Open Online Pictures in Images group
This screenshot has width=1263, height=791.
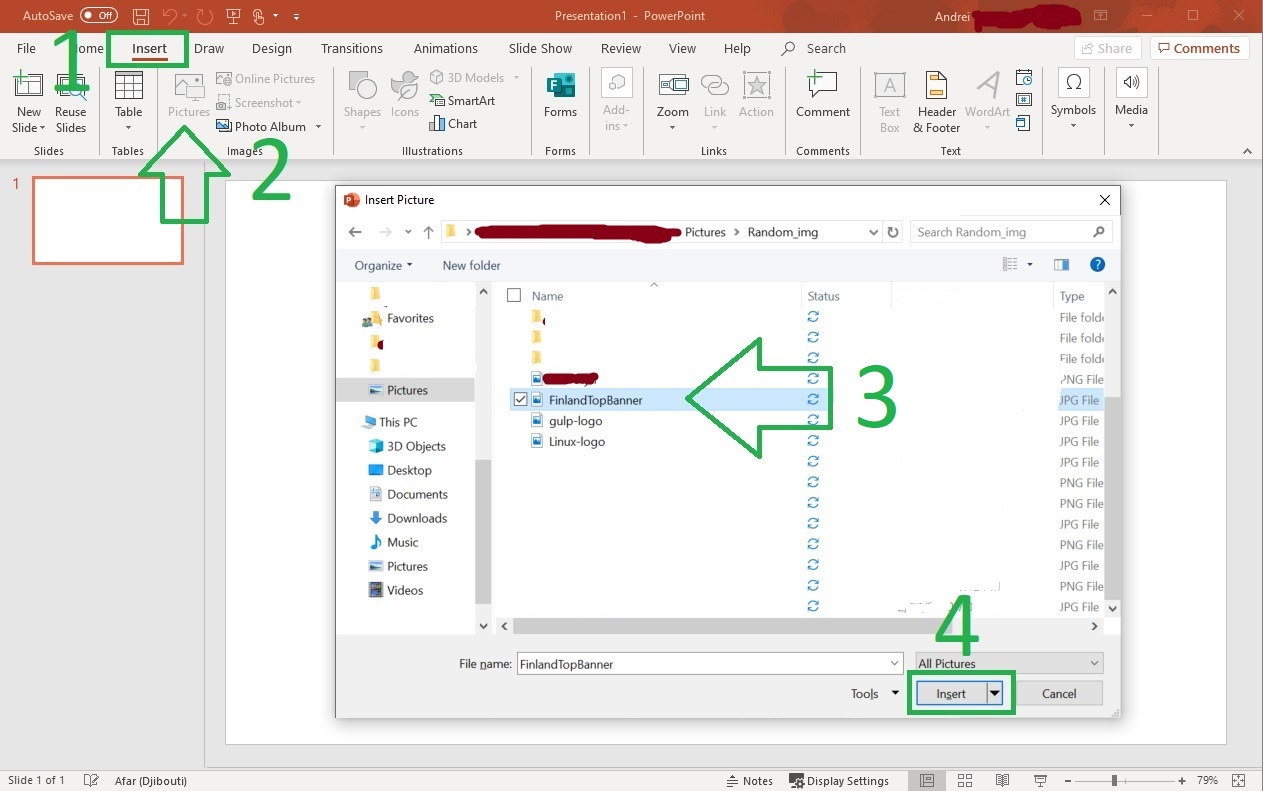pyautogui.click(x=265, y=78)
